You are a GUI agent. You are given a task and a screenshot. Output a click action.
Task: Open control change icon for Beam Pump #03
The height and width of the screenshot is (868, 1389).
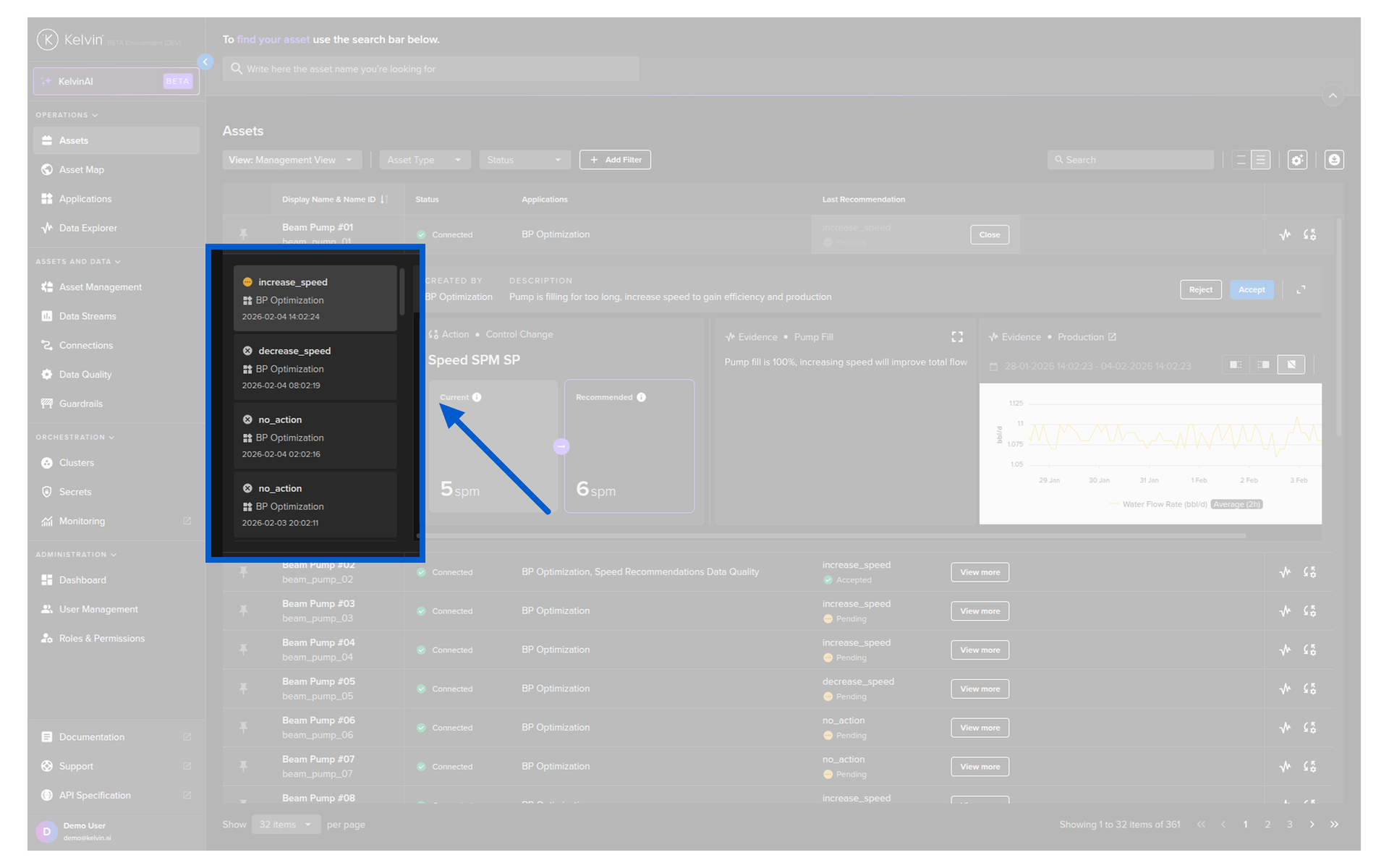1309,611
